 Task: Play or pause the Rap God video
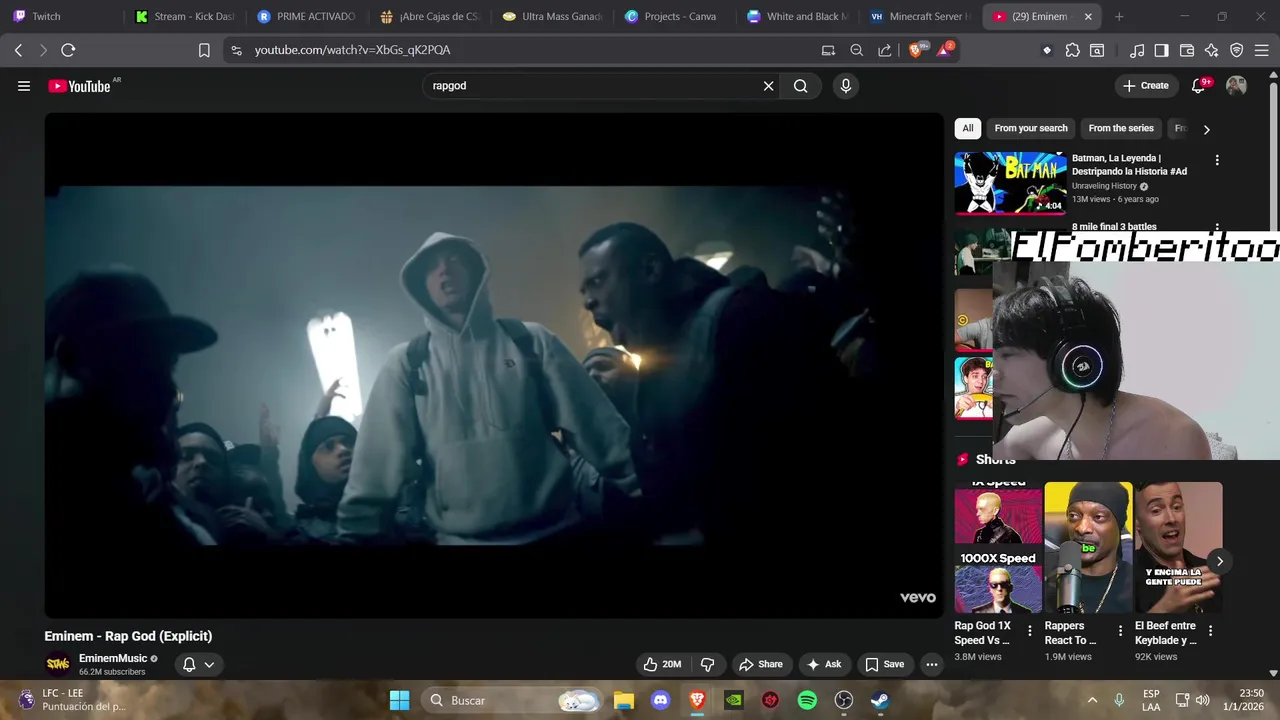pyautogui.click(x=494, y=365)
